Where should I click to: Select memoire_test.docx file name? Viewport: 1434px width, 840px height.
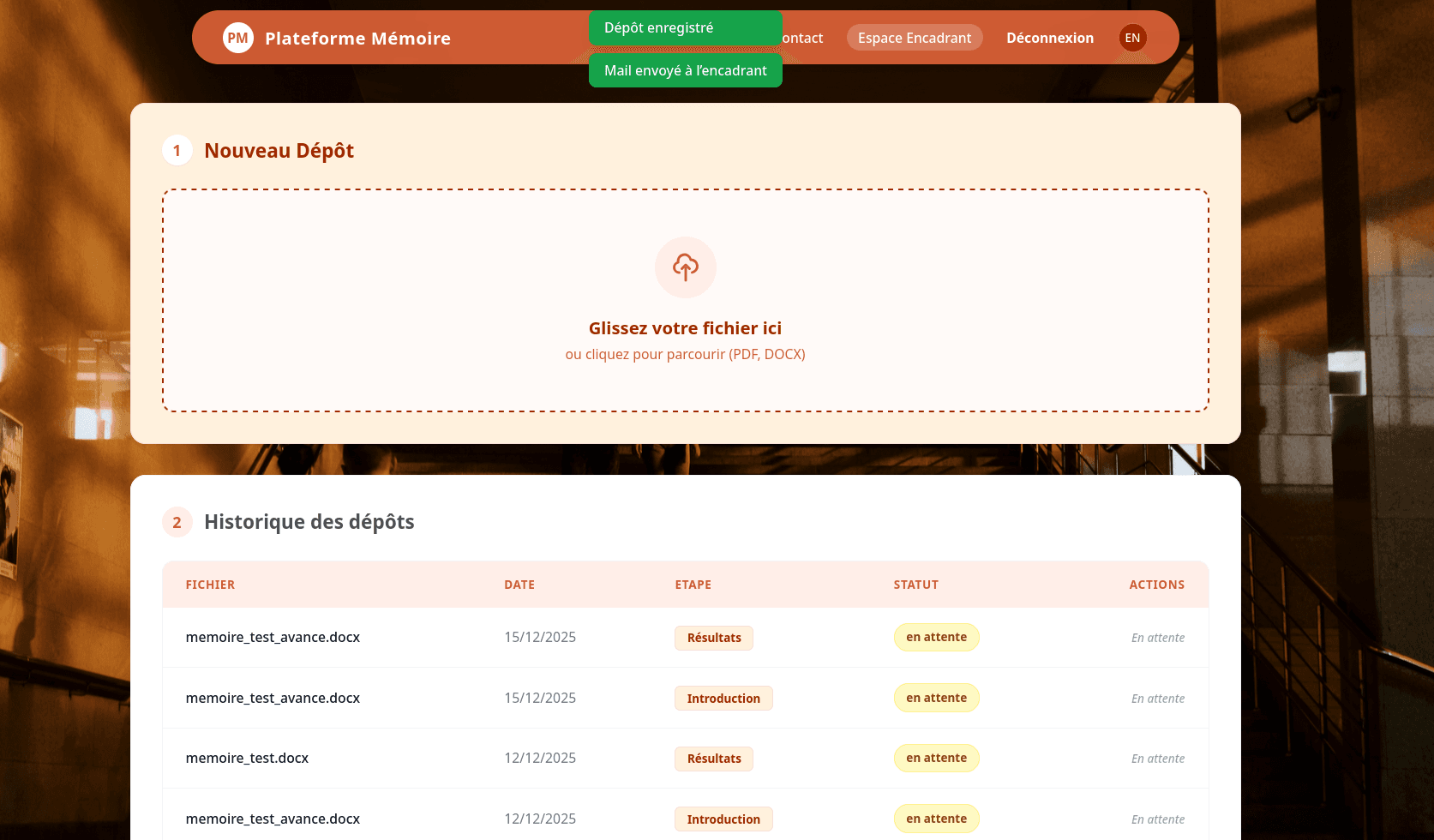click(247, 759)
